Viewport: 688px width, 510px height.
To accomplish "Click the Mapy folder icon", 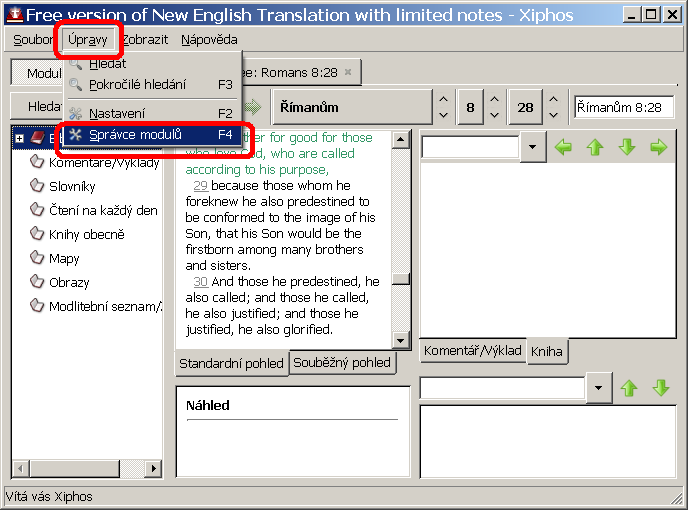I will pyautogui.click(x=37, y=258).
